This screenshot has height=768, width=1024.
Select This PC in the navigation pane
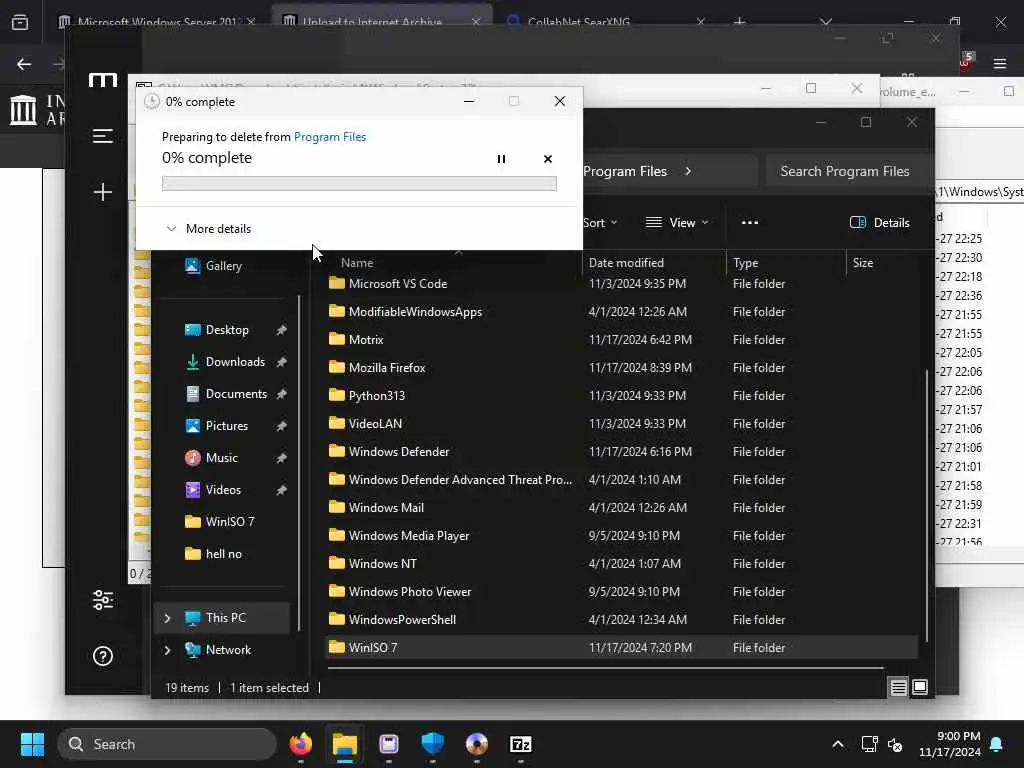pyautogui.click(x=222, y=618)
